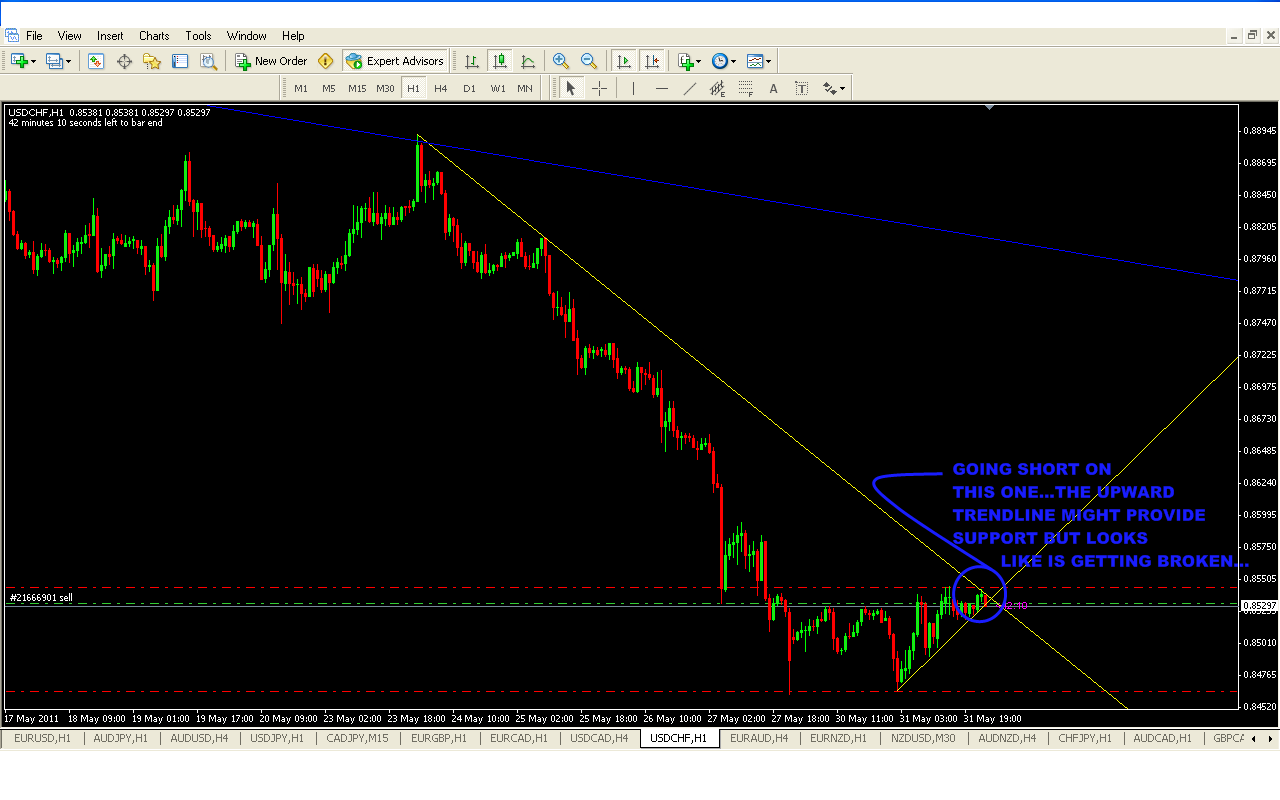Pick the Fibonacci retracement tool
The width and height of the screenshot is (1280, 800).
[745, 88]
